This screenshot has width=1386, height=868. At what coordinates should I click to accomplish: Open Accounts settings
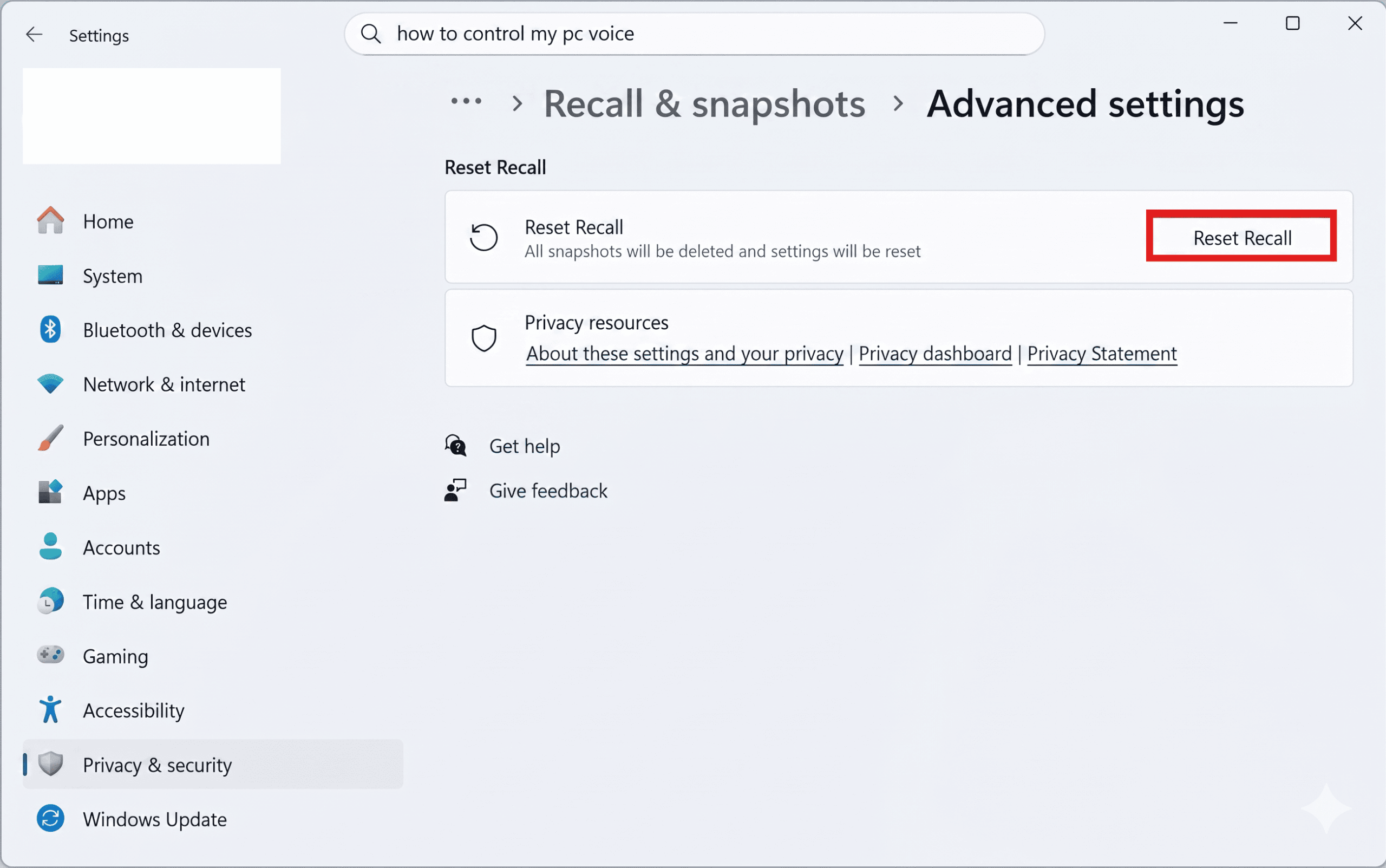click(x=121, y=547)
